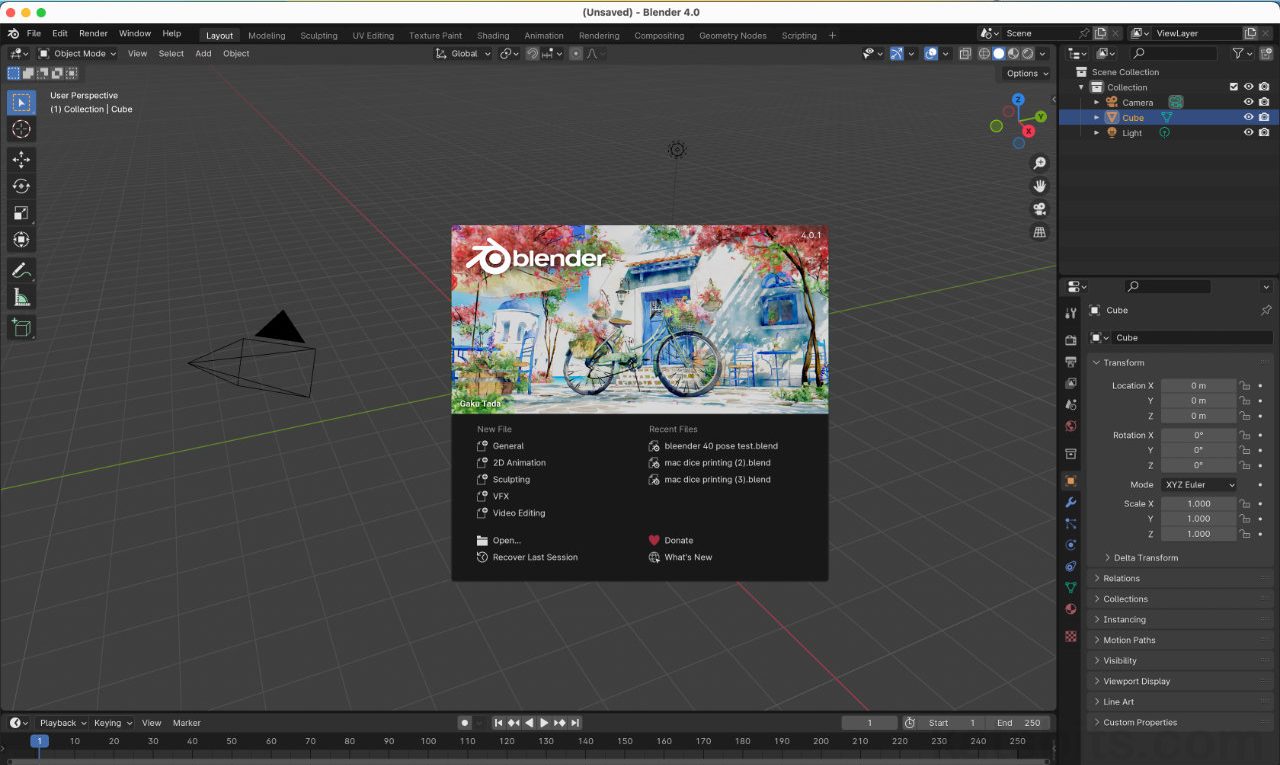This screenshot has height=765, width=1280.
Task: Toggle lock on Rotation X
Action: pos(1245,435)
